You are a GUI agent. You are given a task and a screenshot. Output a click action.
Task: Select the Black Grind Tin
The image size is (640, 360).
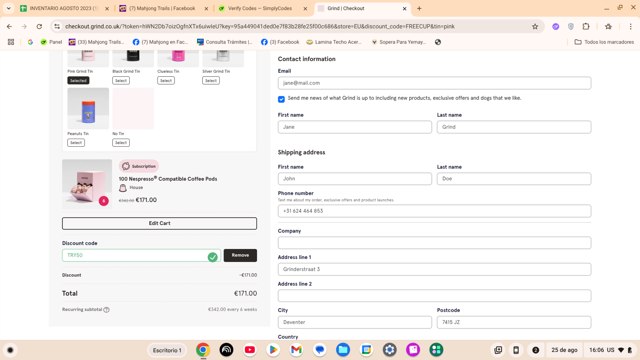121,80
